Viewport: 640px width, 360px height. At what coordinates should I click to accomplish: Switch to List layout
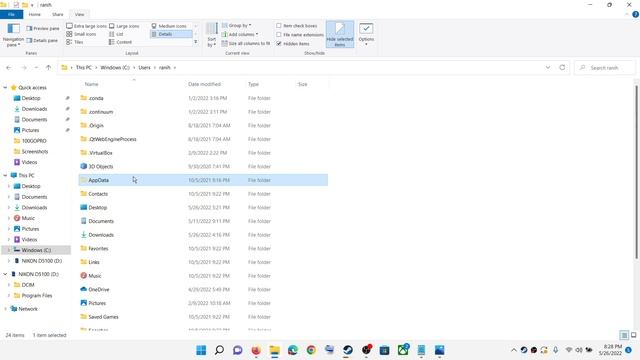tap(116, 34)
